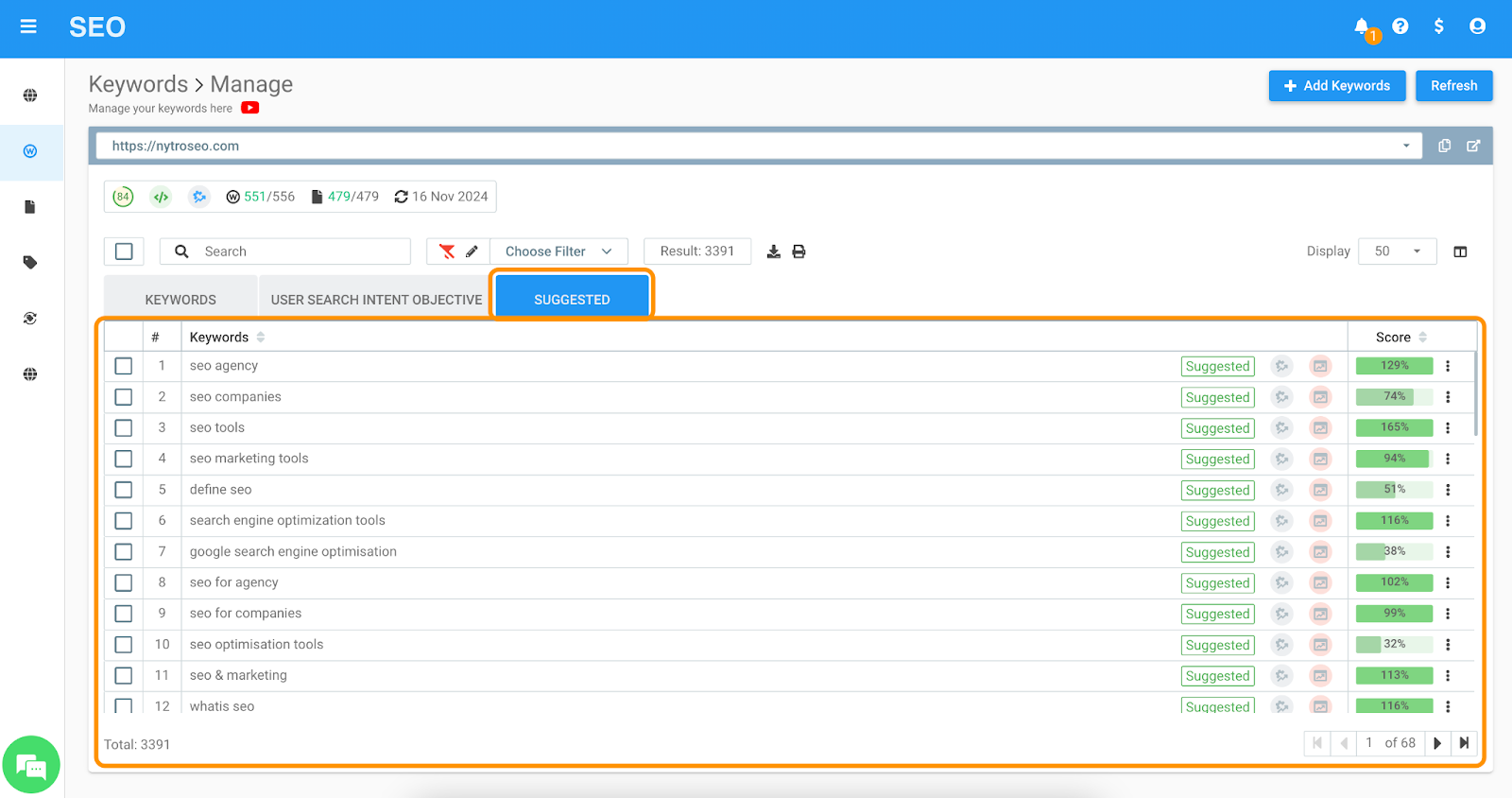The width and height of the screenshot is (1512, 798).
Task: Click the 84 score badge
Action: 123,197
